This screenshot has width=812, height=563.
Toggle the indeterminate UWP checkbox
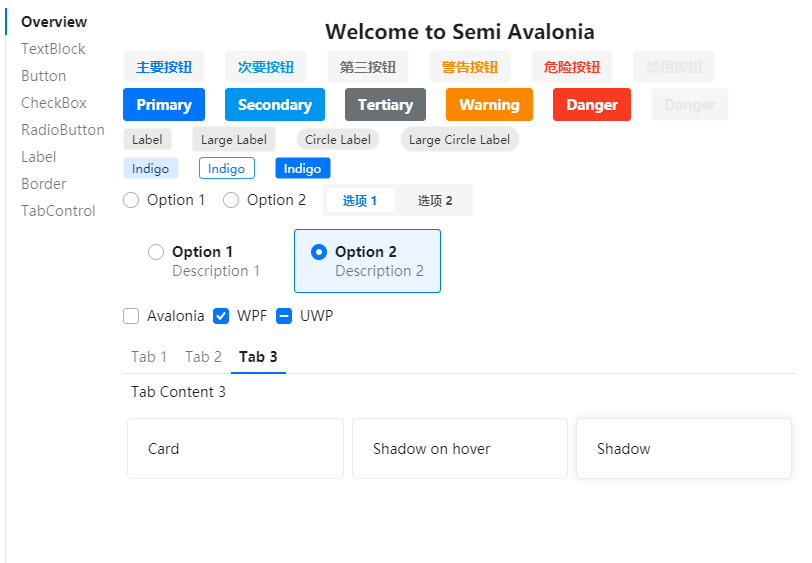point(284,316)
